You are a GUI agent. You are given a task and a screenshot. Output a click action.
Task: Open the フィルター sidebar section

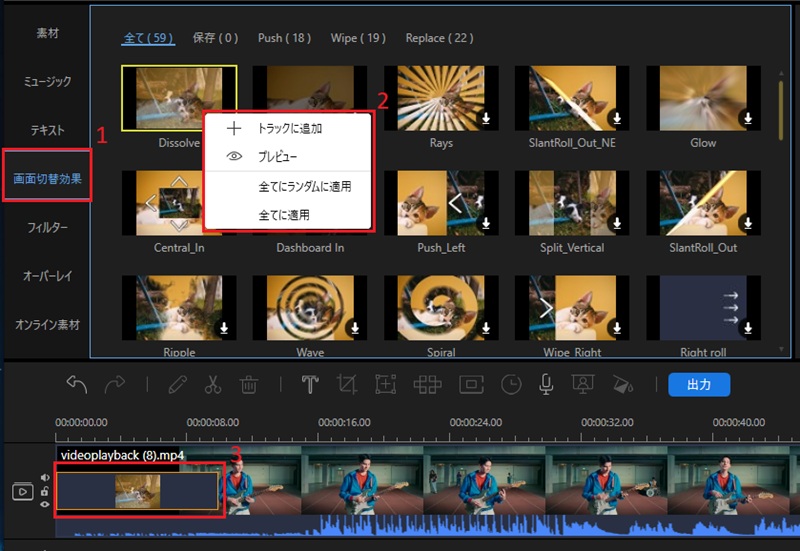click(47, 228)
